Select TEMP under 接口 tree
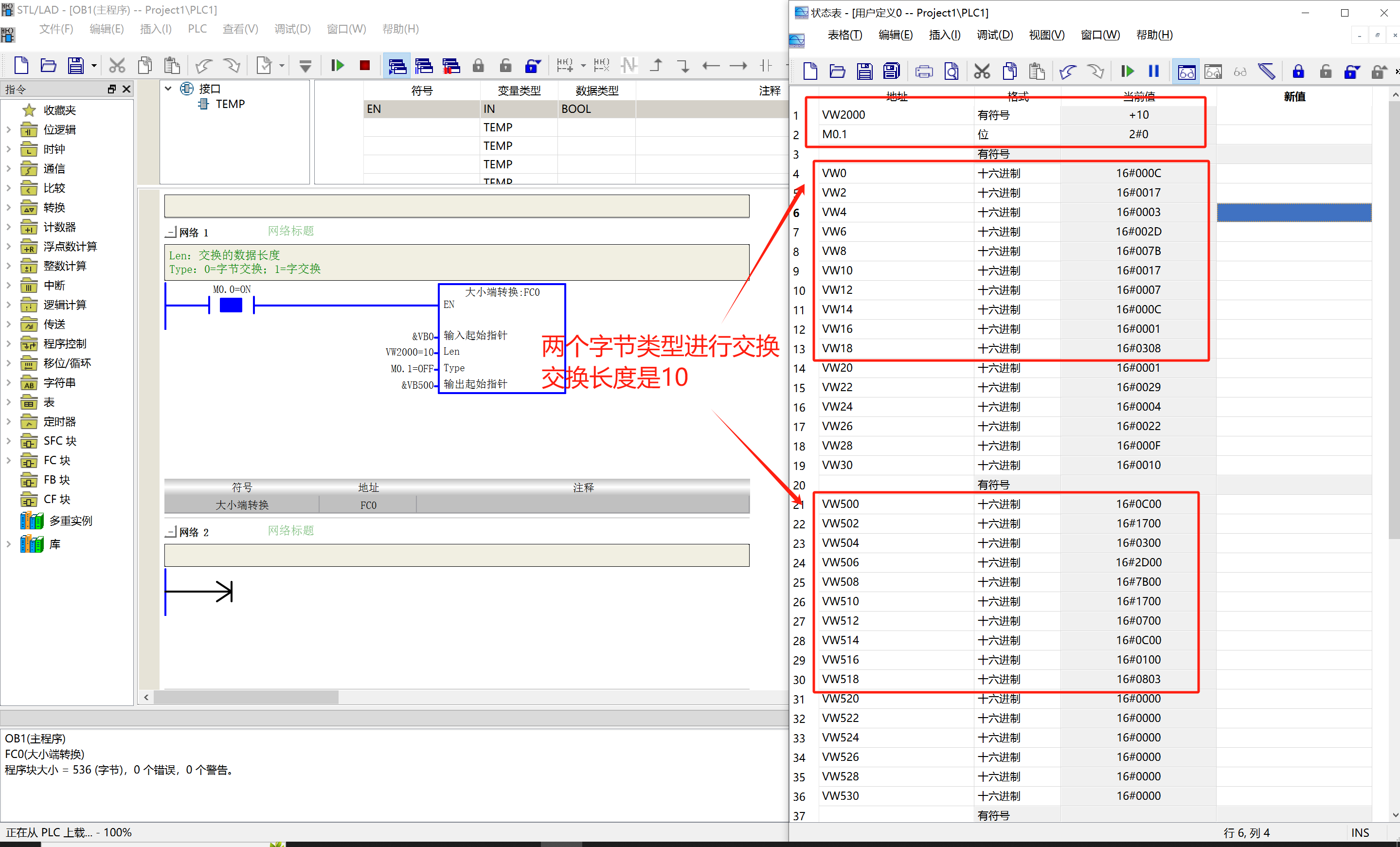 pyautogui.click(x=230, y=104)
